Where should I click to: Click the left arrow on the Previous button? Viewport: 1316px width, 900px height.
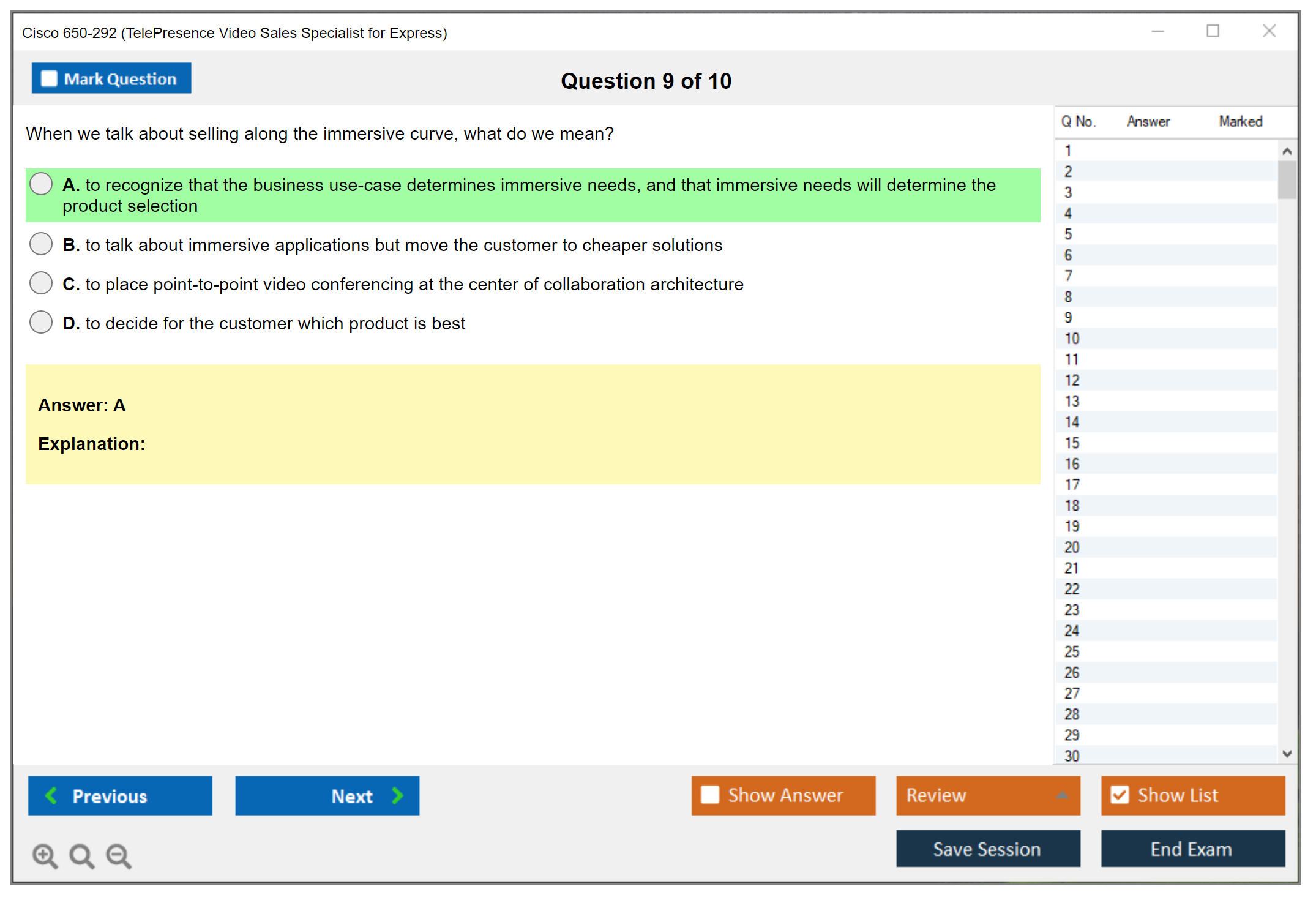(x=51, y=795)
